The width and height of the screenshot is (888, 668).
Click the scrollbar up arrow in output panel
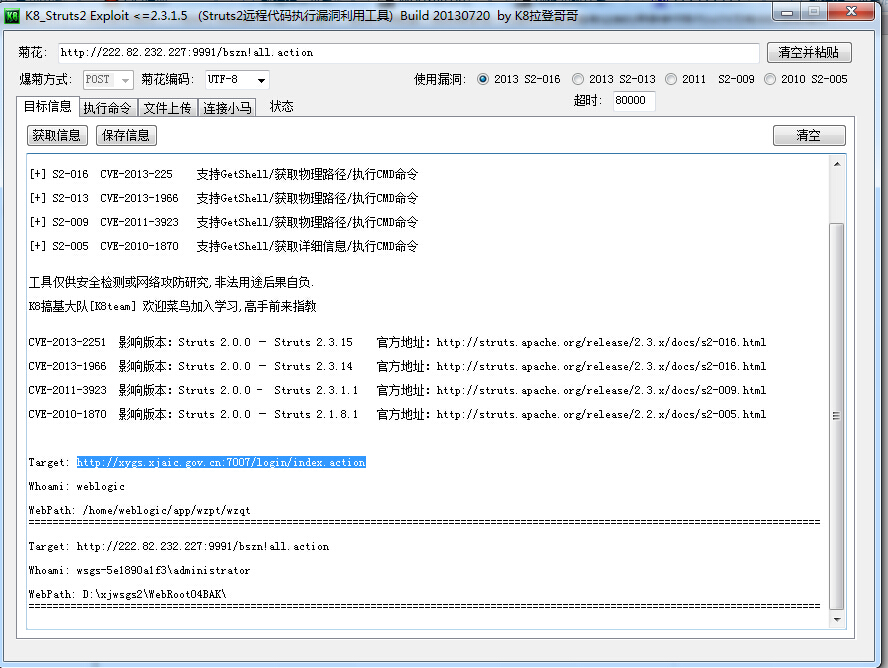[837, 164]
